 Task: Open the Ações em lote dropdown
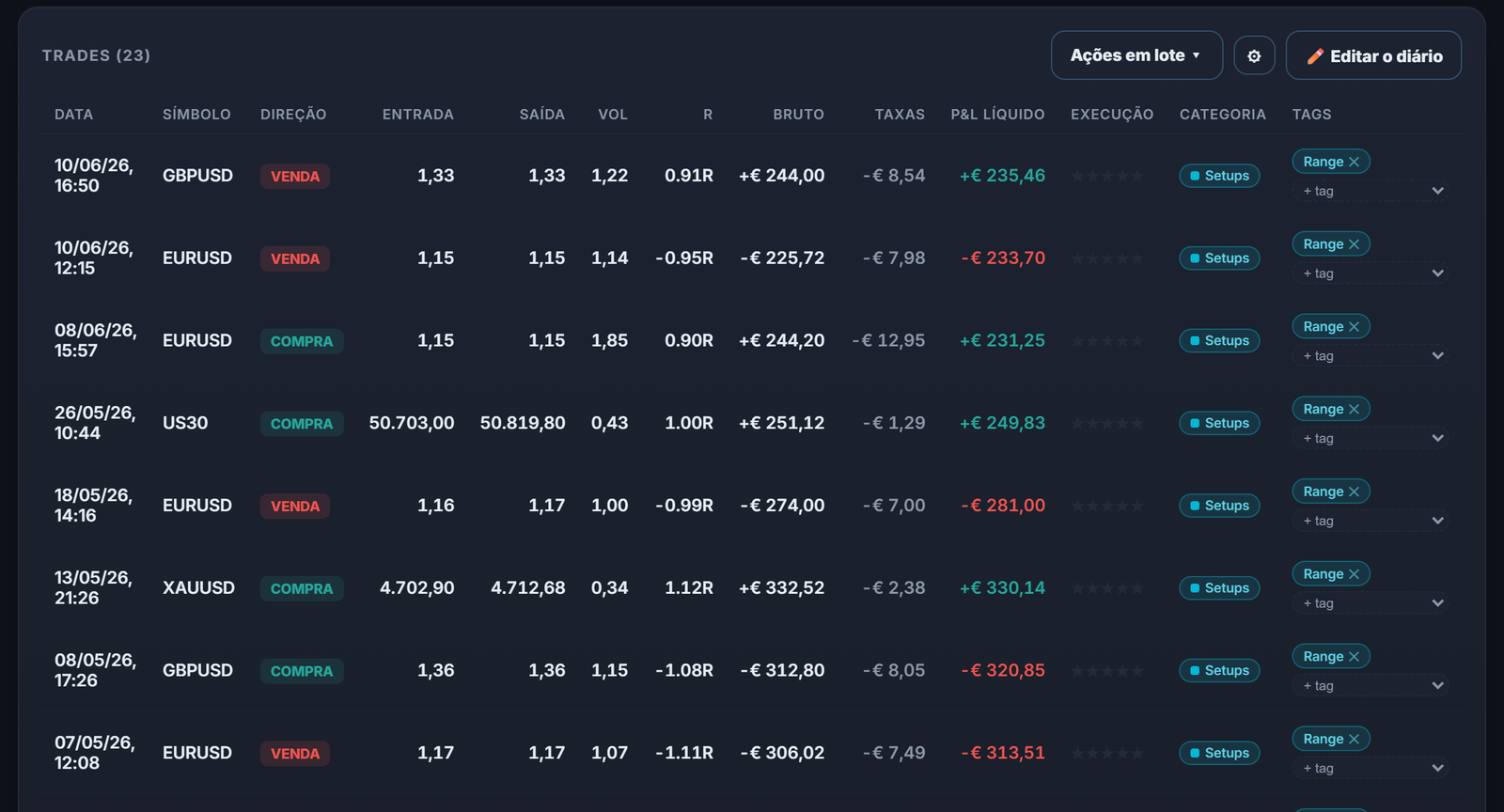coord(1136,55)
